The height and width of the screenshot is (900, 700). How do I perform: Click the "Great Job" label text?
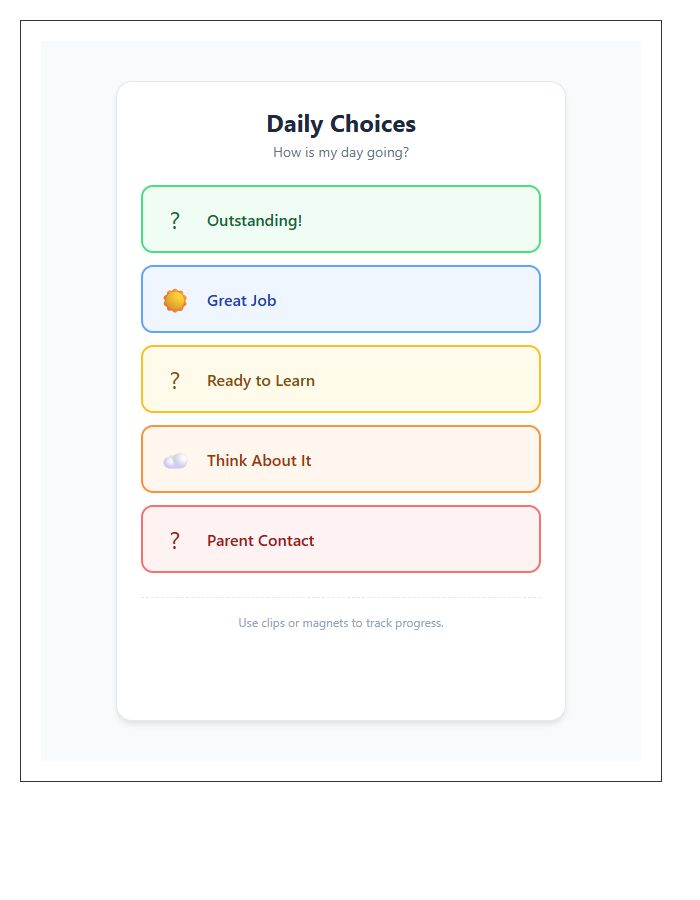[x=242, y=300]
